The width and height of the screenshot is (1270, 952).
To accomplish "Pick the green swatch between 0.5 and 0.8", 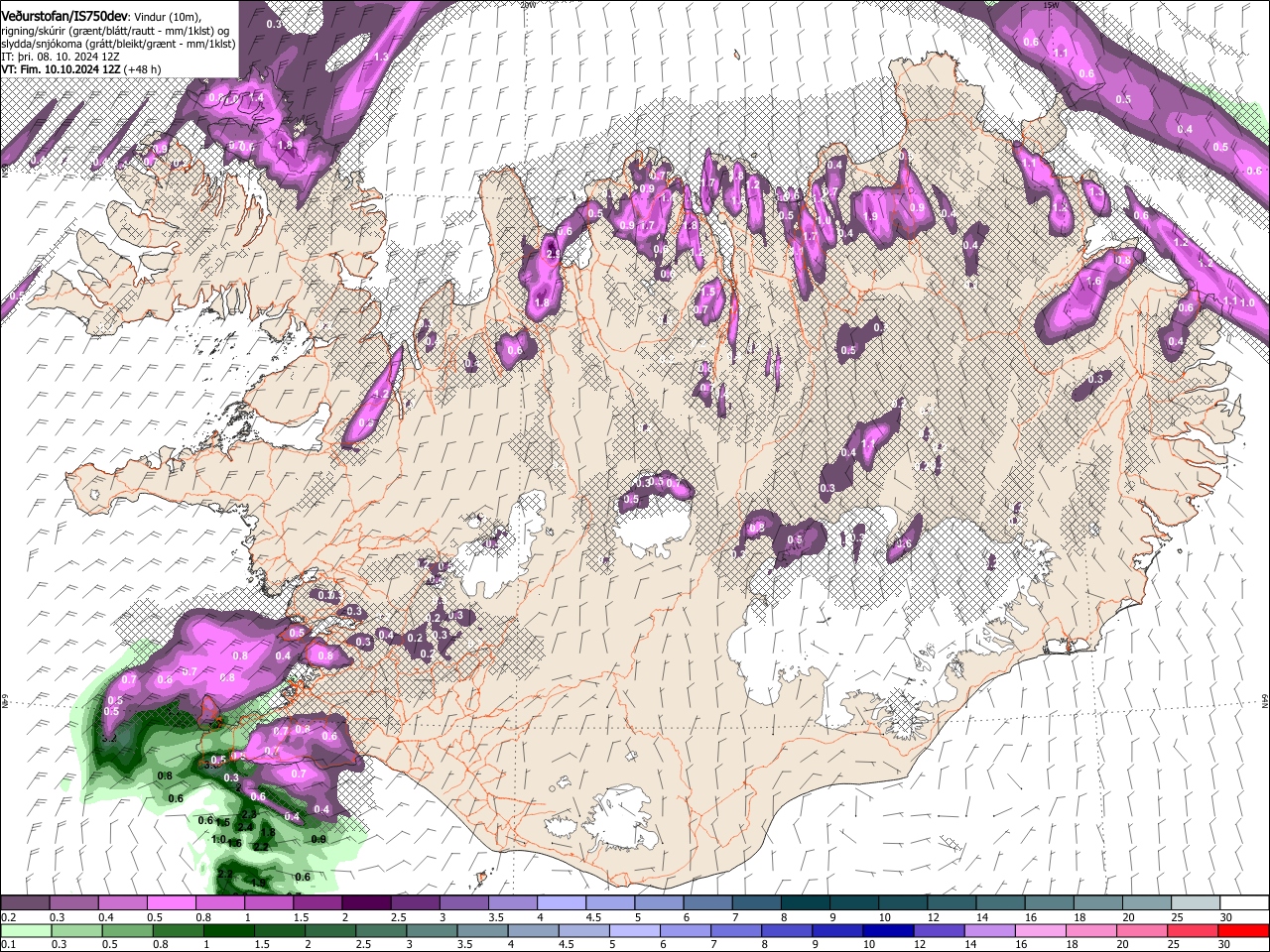I will coord(127,931).
